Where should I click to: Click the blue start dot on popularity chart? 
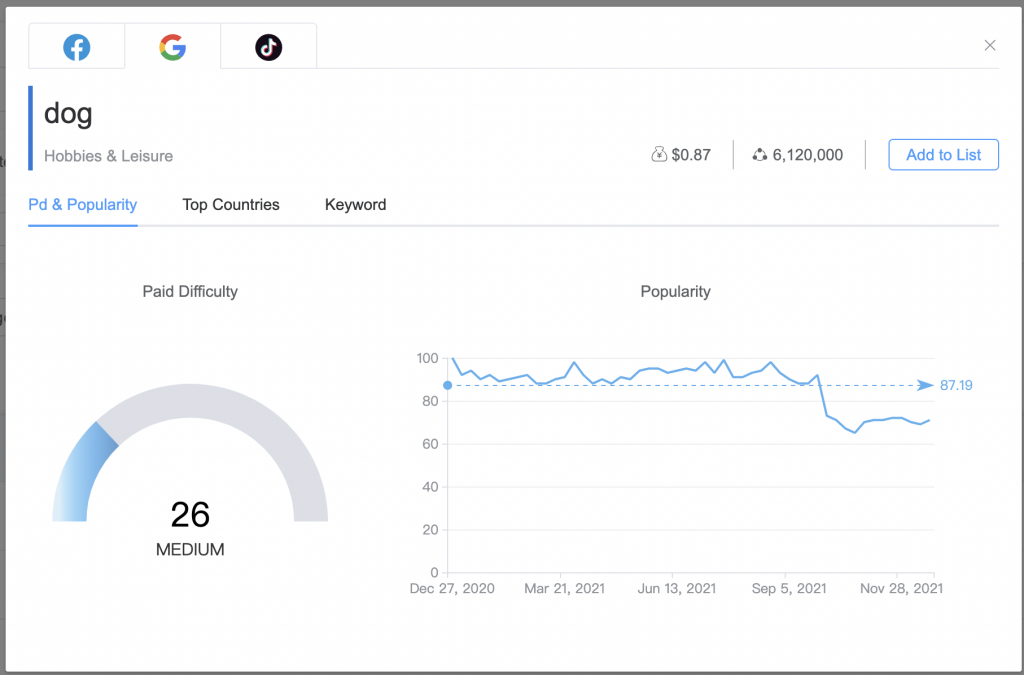[447, 385]
